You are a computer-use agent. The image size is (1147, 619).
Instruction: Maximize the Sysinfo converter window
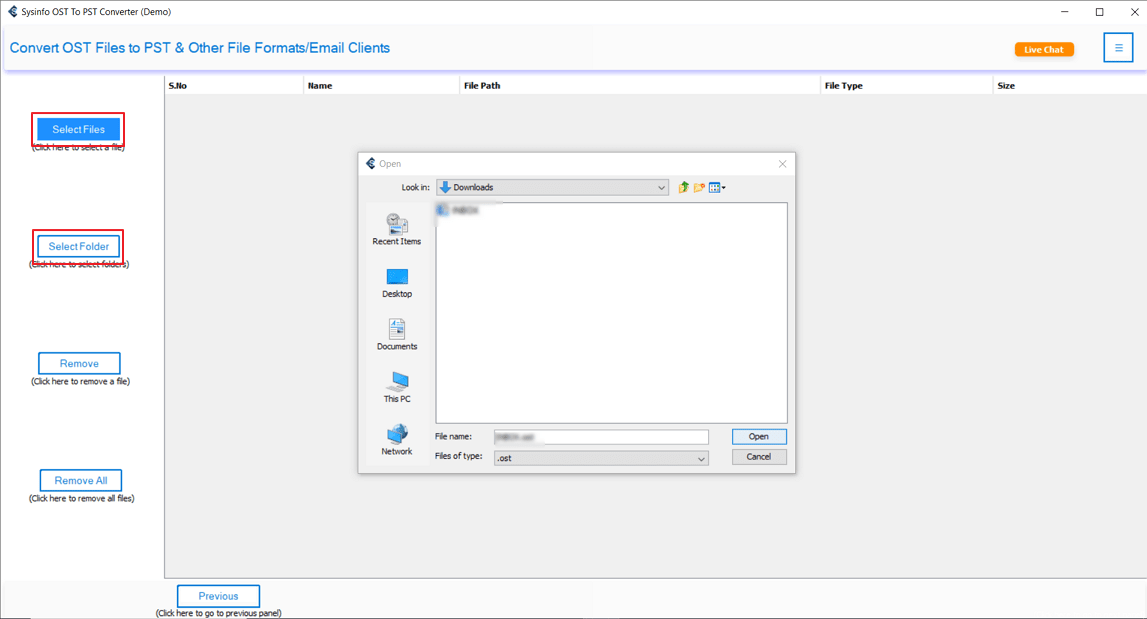(1099, 12)
